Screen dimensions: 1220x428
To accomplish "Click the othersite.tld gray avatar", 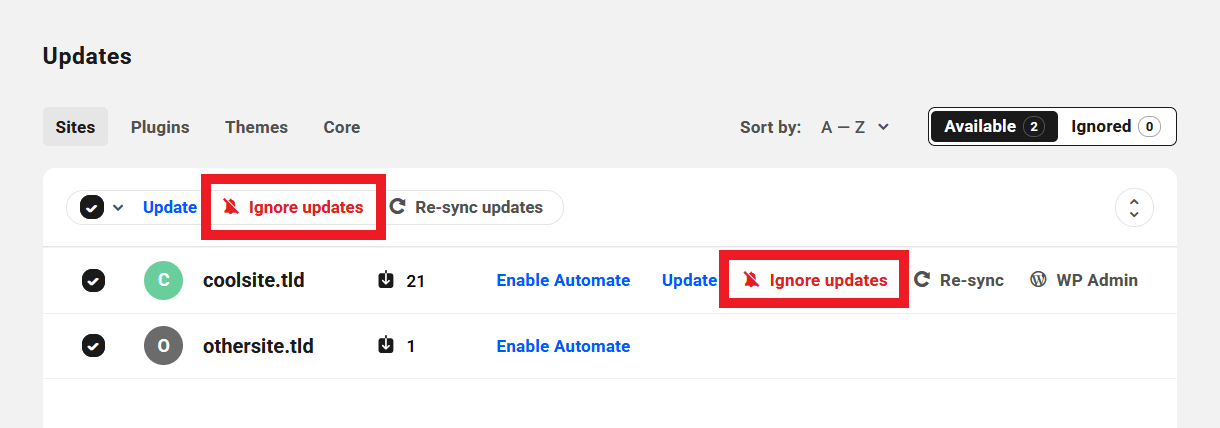I will coord(163,346).
